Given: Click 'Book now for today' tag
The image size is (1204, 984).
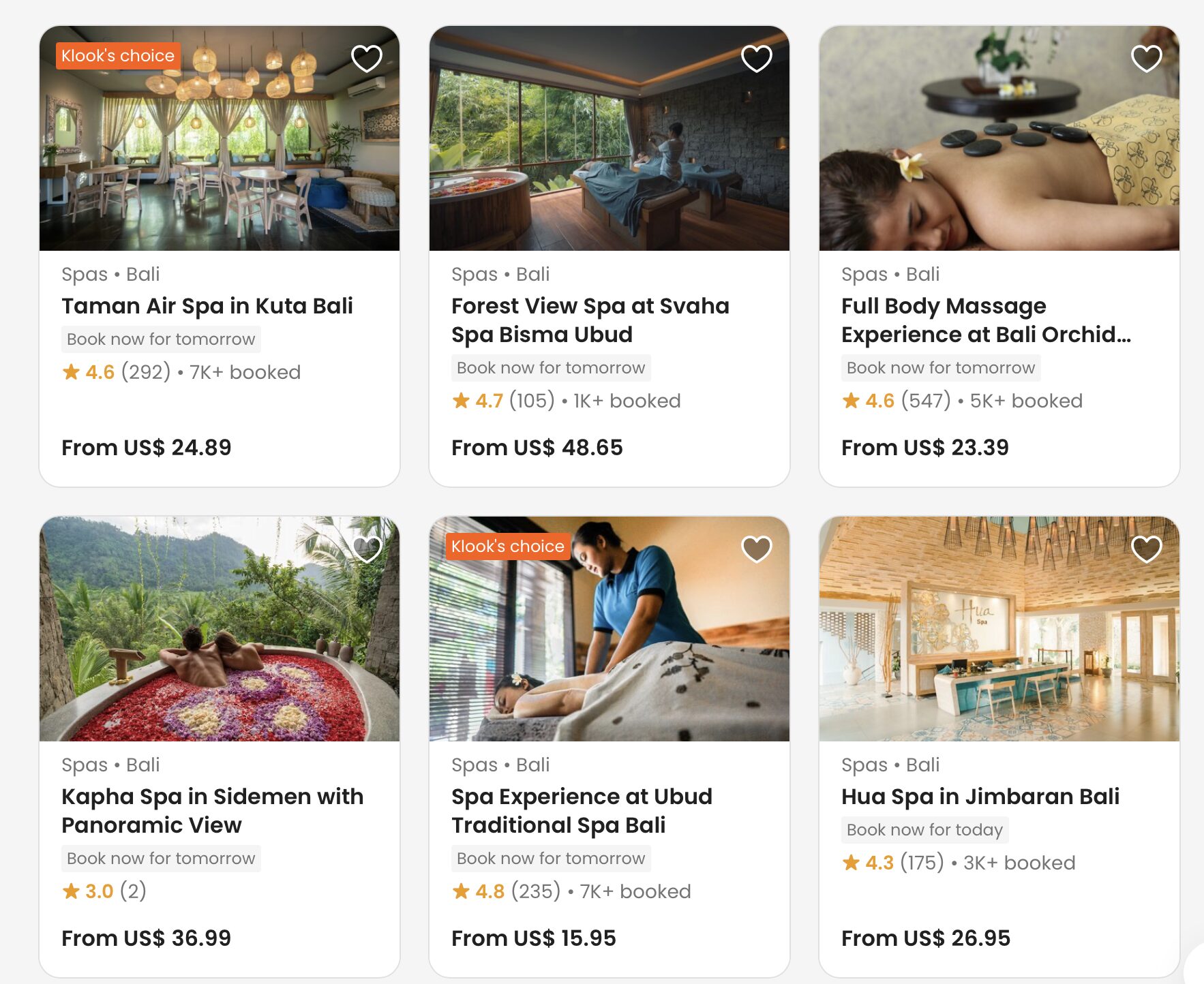Looking at the screenshot, I should coord(924,830).
